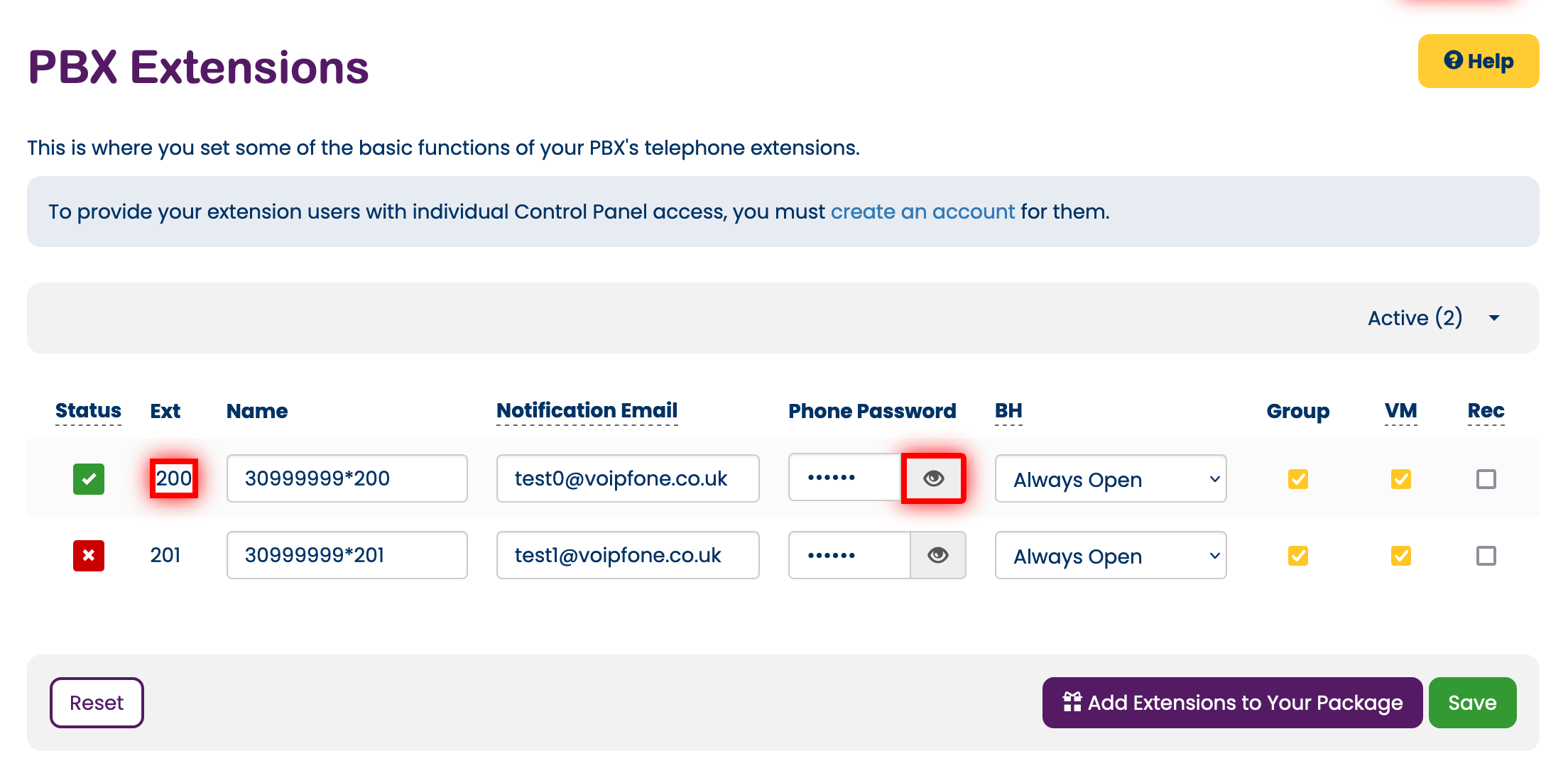Click the eye icon for extension 201
Screen dimensions: 1568x773
(935, 555)
